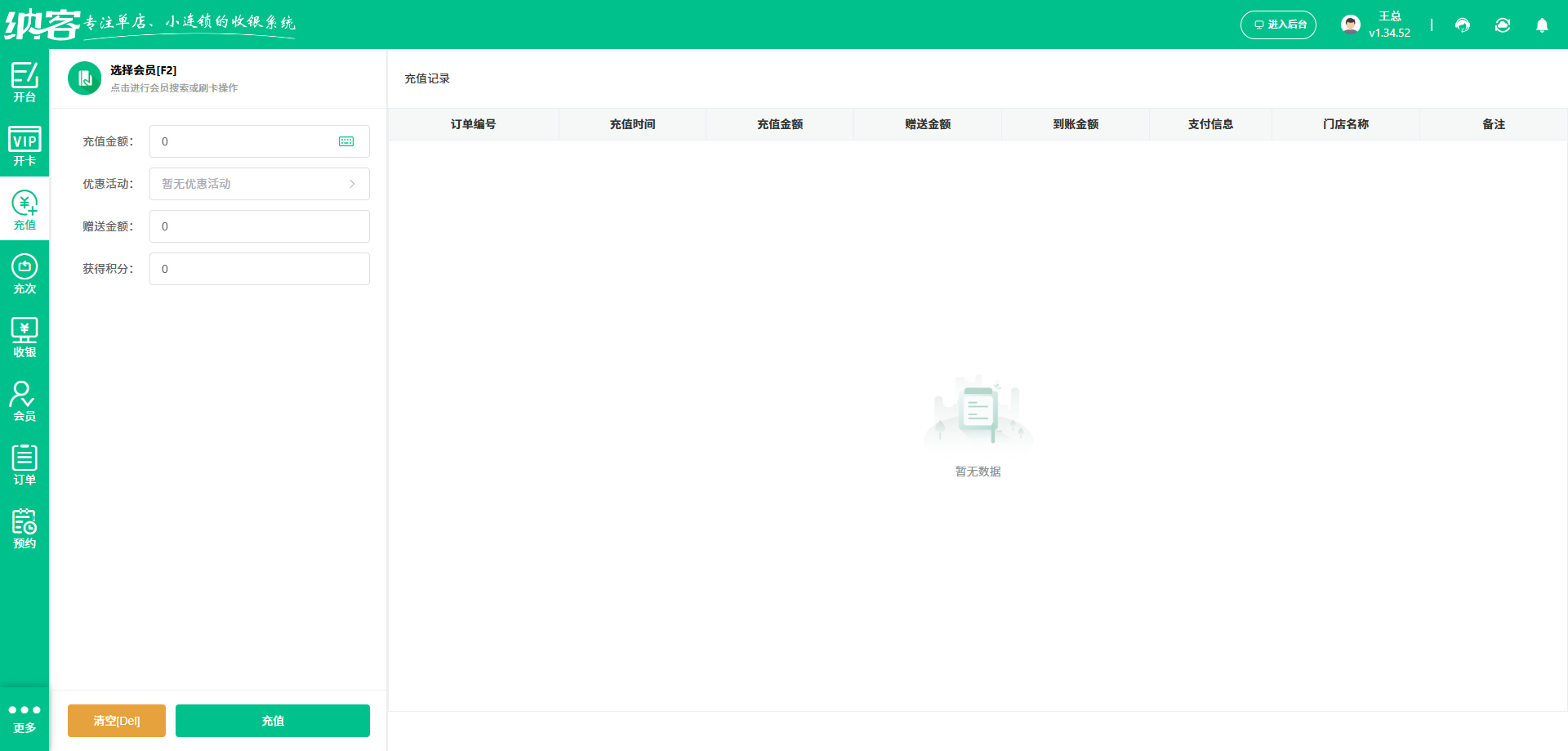Open the on-screen keyboard for 充值金额
This screenshot has width=1568, height=751.
(346, 141)
